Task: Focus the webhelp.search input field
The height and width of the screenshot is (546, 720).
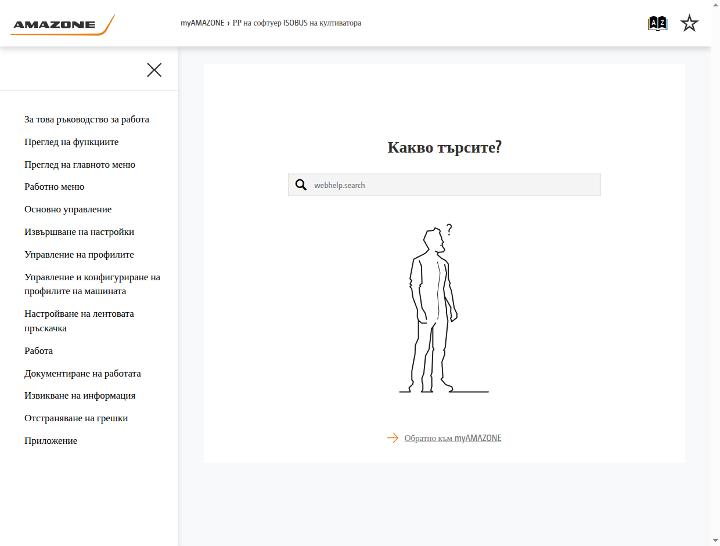Action: [444, 185]
